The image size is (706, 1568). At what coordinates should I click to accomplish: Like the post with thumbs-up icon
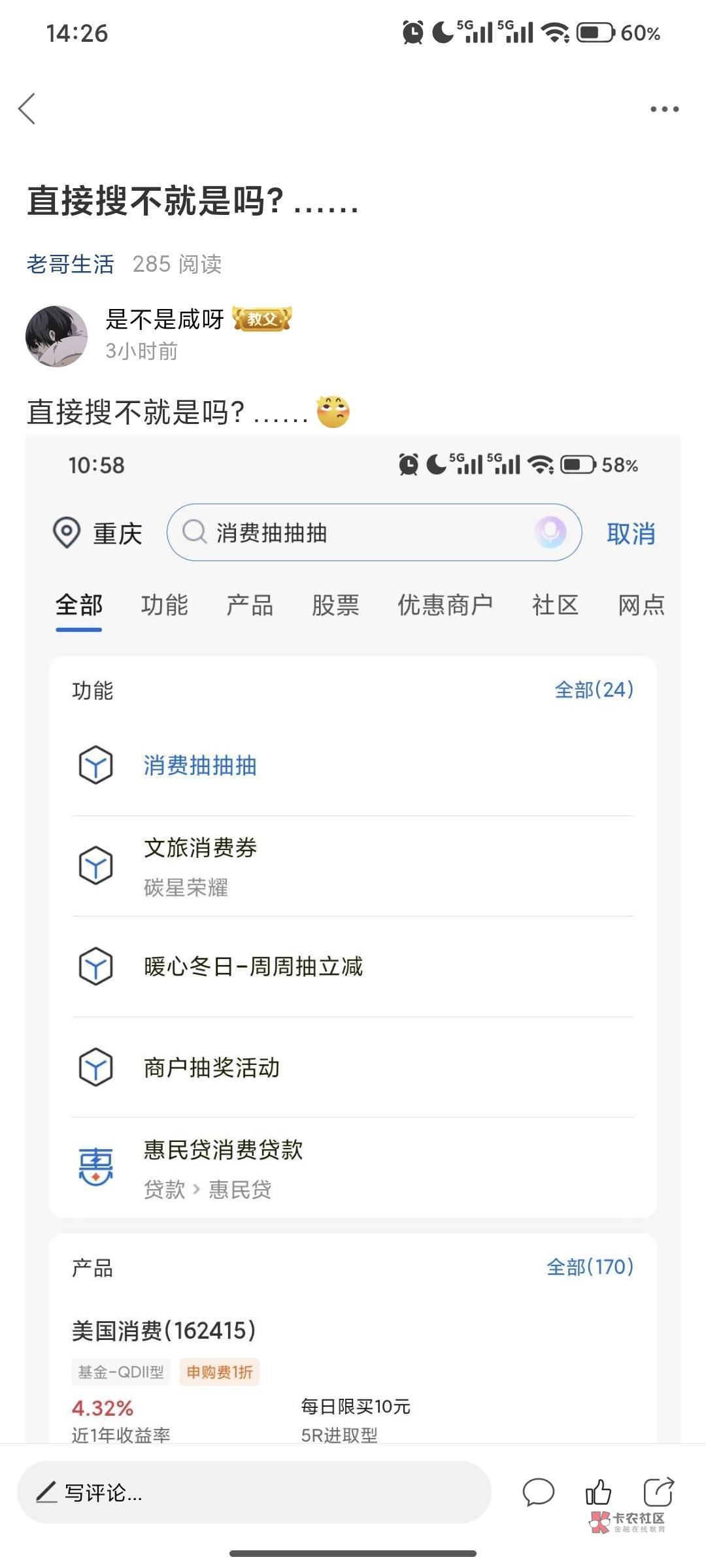click(598, 1492)
